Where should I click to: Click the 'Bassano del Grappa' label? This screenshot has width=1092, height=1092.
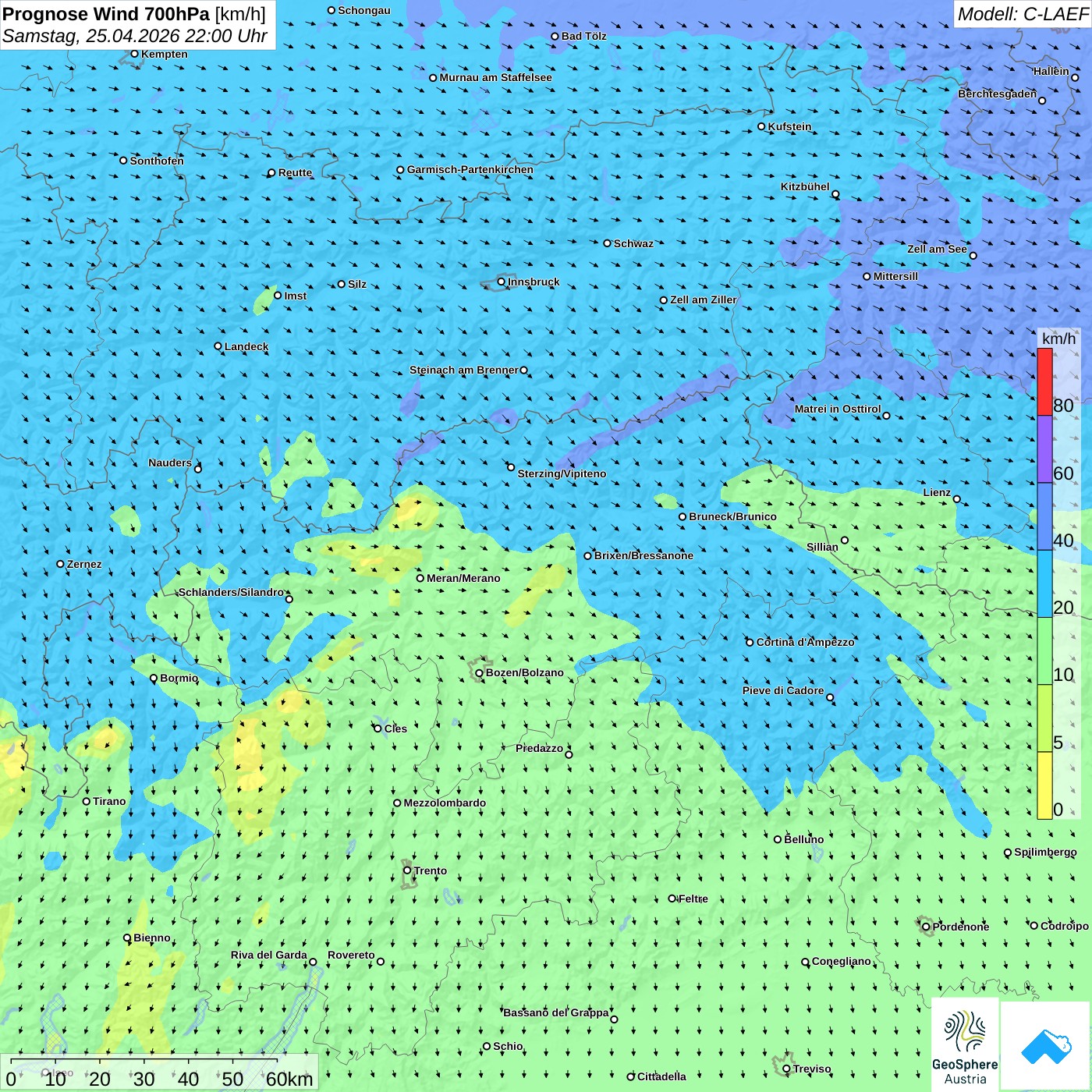coord(556,1012)
